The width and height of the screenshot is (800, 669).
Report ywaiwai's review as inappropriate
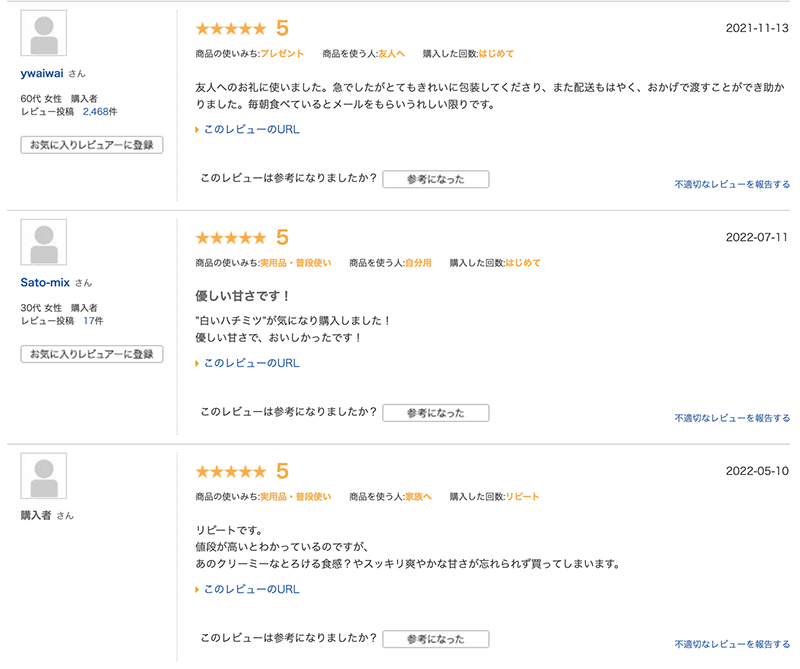[732, 185]
